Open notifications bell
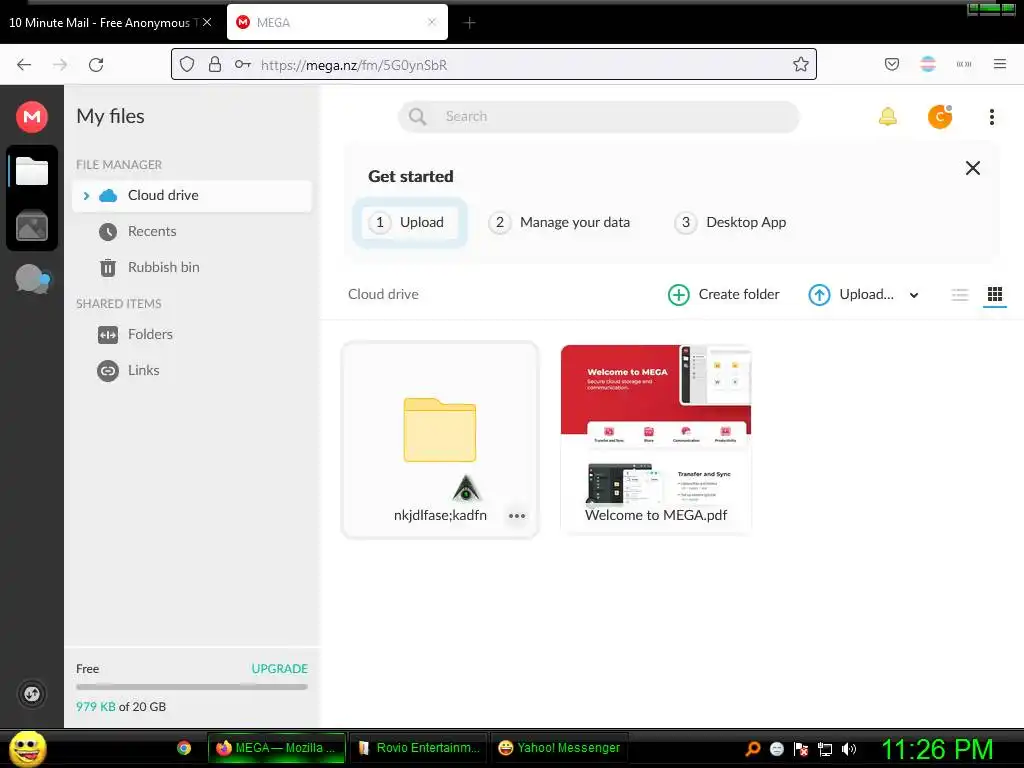This screenshot has height=768, width=1024. click(888, 117)
